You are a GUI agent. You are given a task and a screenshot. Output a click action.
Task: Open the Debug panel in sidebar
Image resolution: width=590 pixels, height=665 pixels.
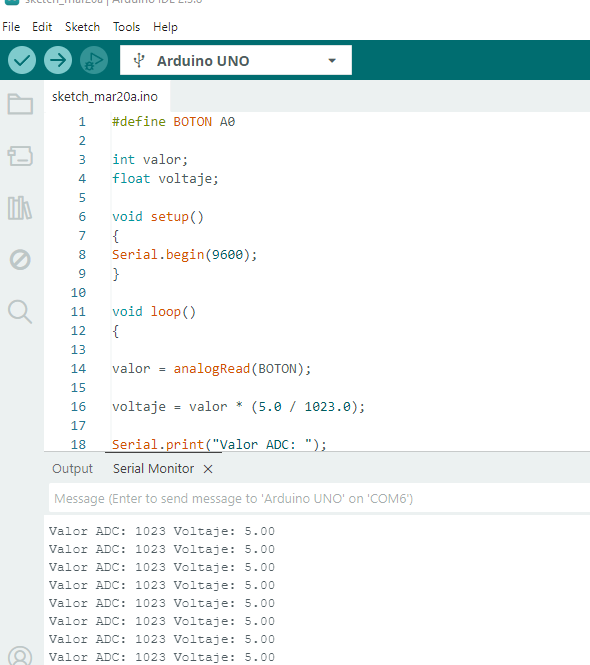click(20, 260)
